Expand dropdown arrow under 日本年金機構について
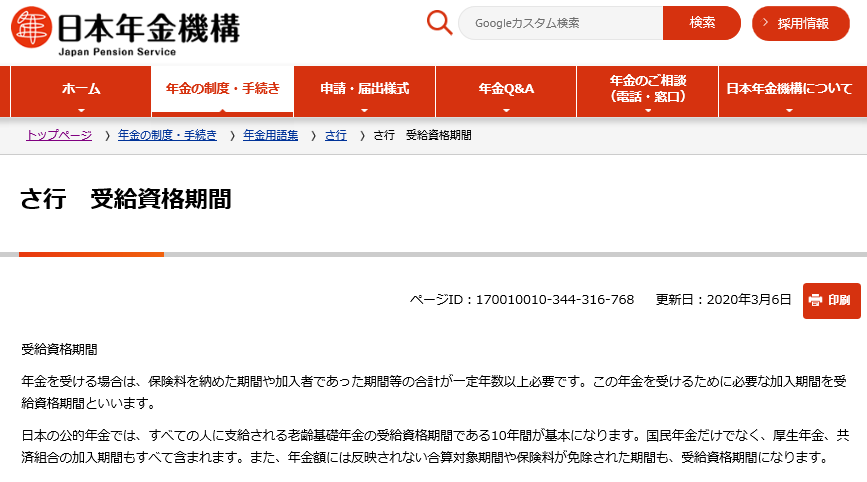The image size is (867, 482). tap(789, 110)
